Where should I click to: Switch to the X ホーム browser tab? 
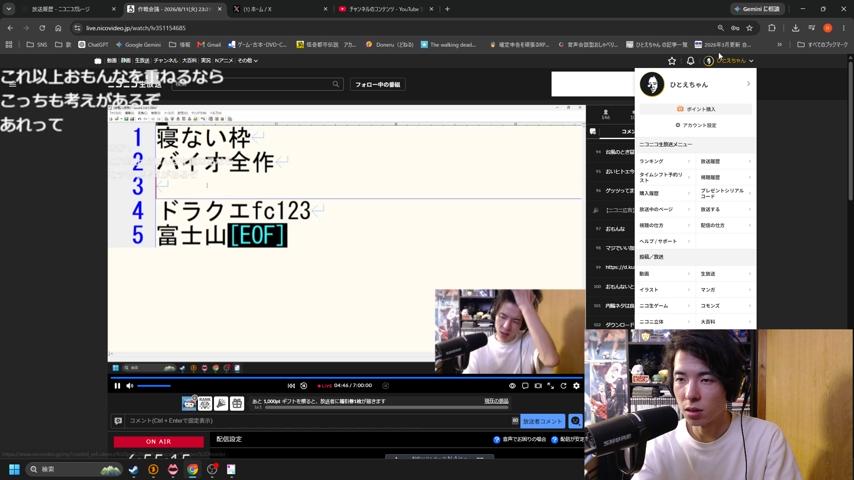[279, 9]
